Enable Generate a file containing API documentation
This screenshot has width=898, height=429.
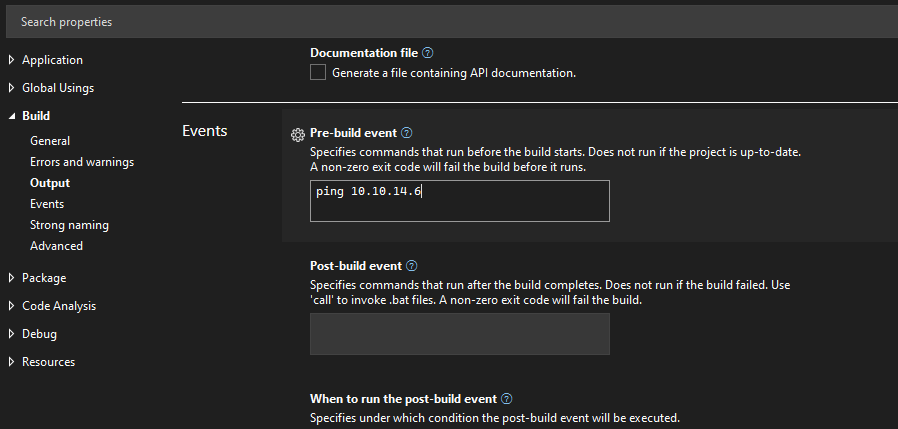tap(318, 72)
